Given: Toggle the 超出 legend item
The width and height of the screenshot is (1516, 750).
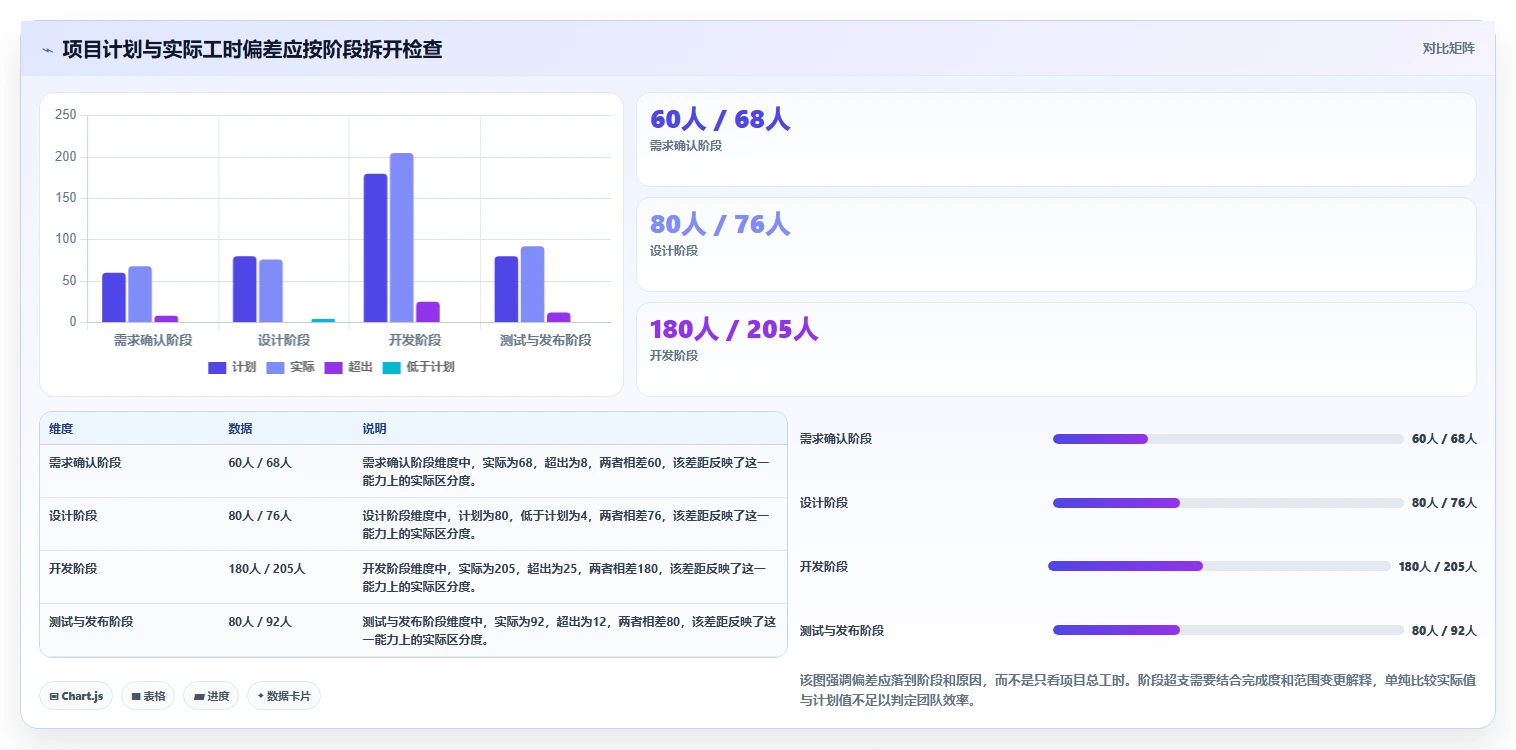Looking at the screenshot, I should click(349, 367).
